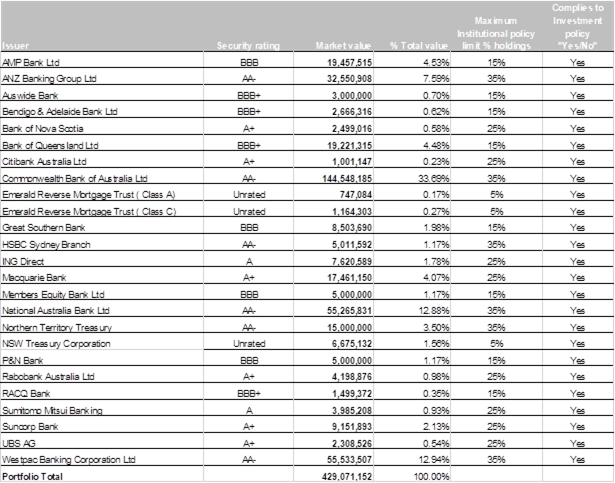Select the NSW Treasury Corporation cell
Screen dimensions: 615x483
pyautogui.click(x=56, y=344)
